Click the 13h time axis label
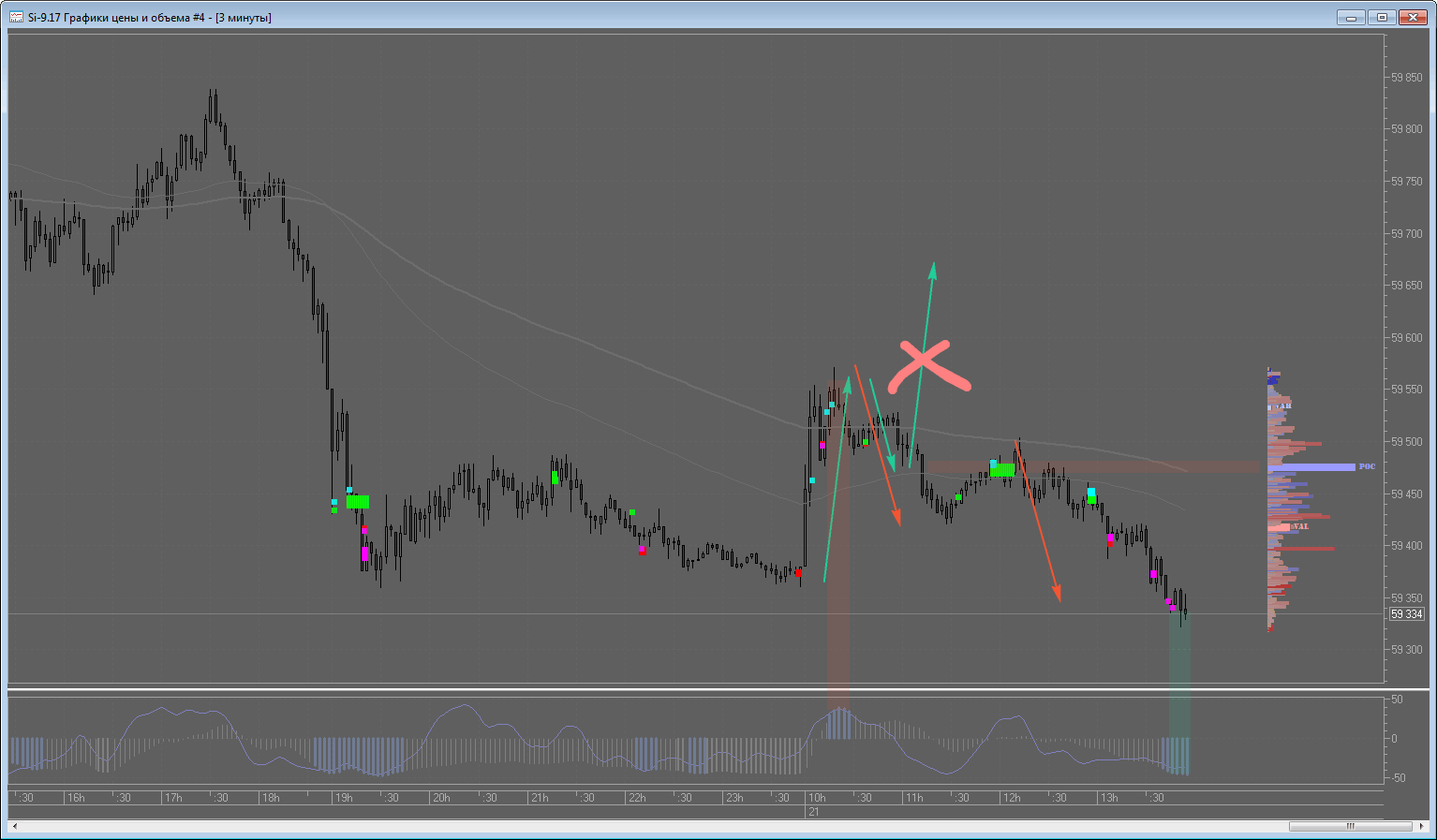This screenshot has width=1437, height=840. tap(1109, 798)
